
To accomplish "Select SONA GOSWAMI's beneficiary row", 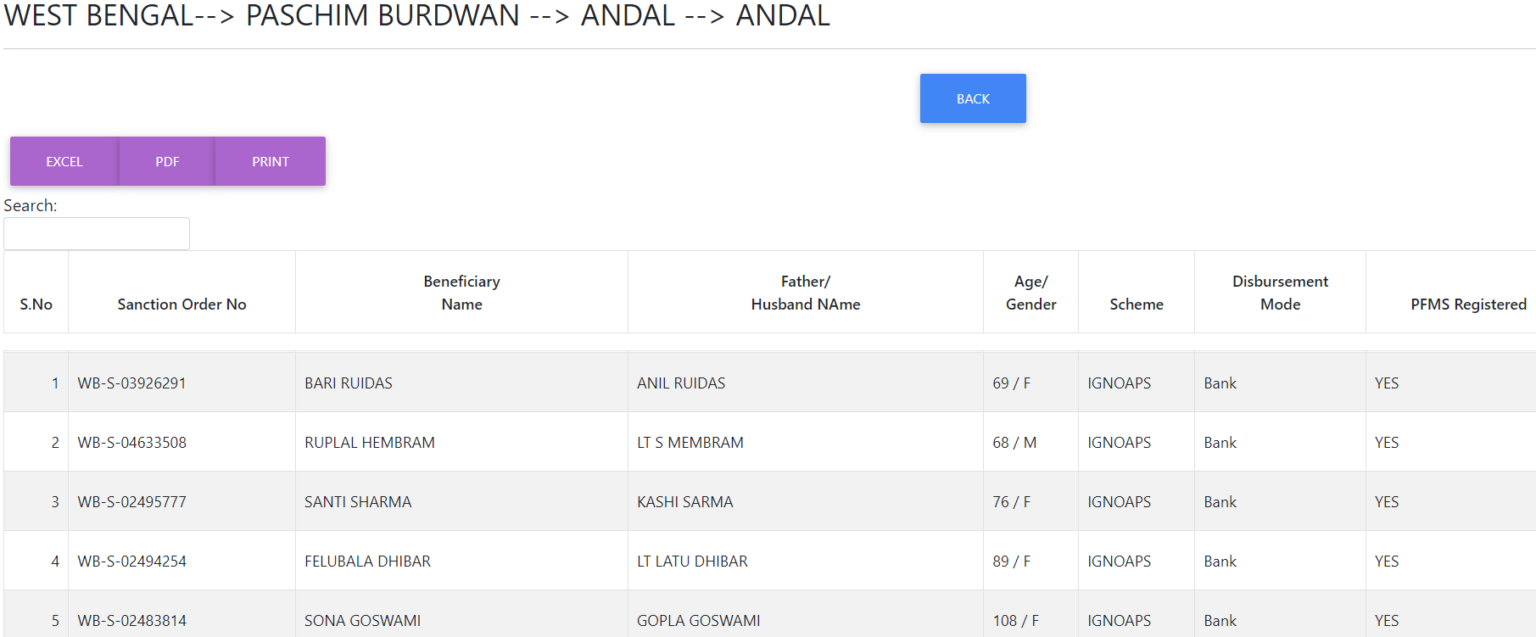I will click(355, 620).
